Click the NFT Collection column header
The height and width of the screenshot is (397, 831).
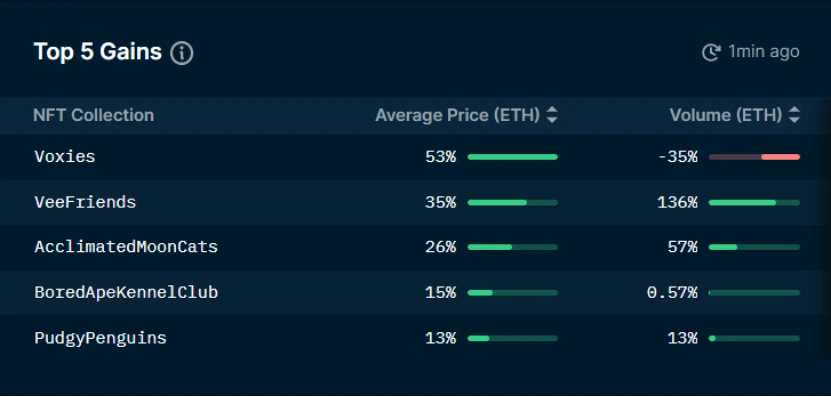[x=94, y=115]
